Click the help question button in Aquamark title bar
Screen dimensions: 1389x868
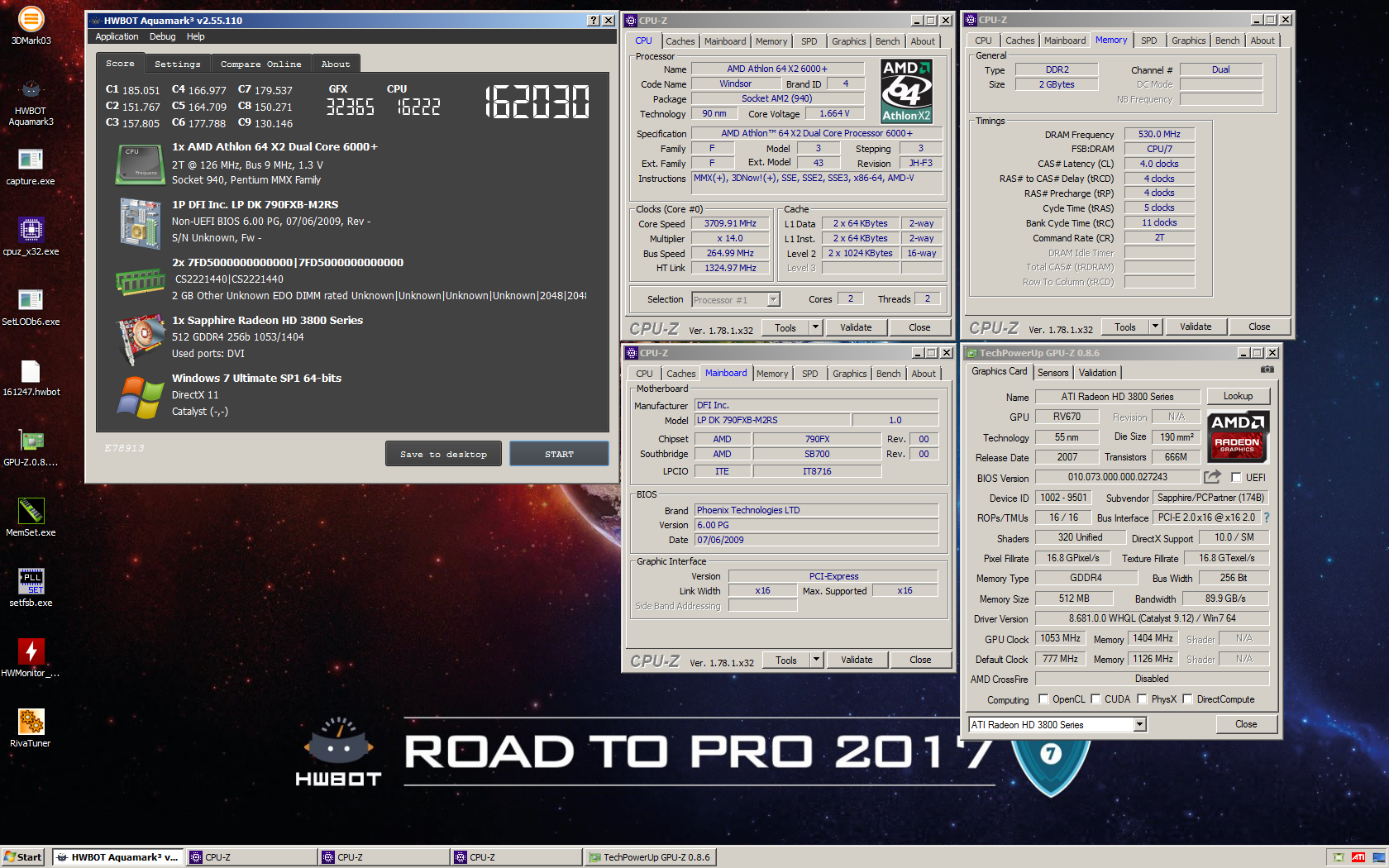click(x=594, y=21)
